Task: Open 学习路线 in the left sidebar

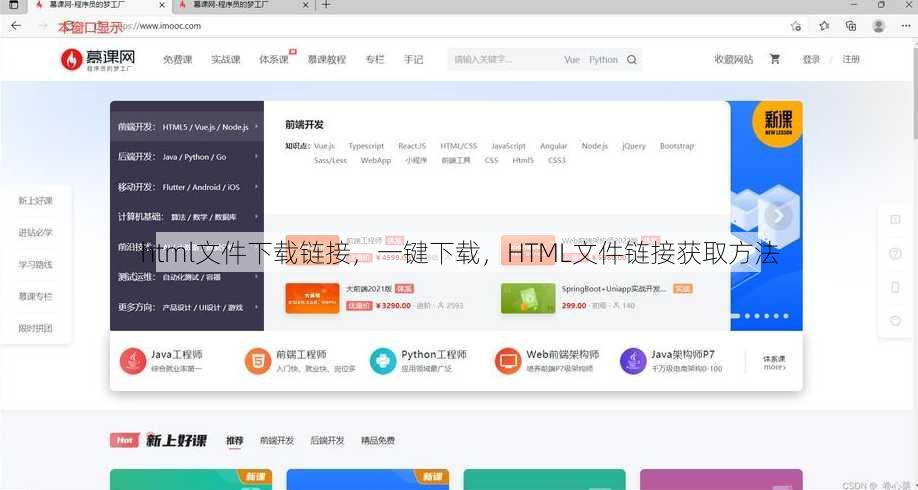Action: pyautogui.click(x=35, y=265)
